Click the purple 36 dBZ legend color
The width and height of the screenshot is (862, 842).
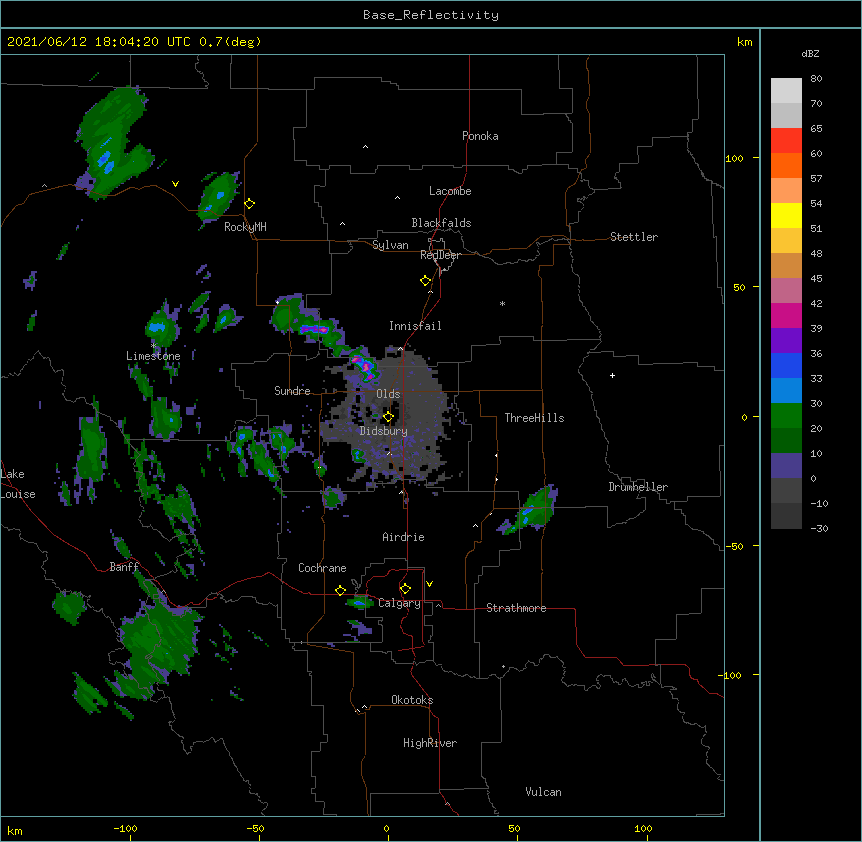786,340
